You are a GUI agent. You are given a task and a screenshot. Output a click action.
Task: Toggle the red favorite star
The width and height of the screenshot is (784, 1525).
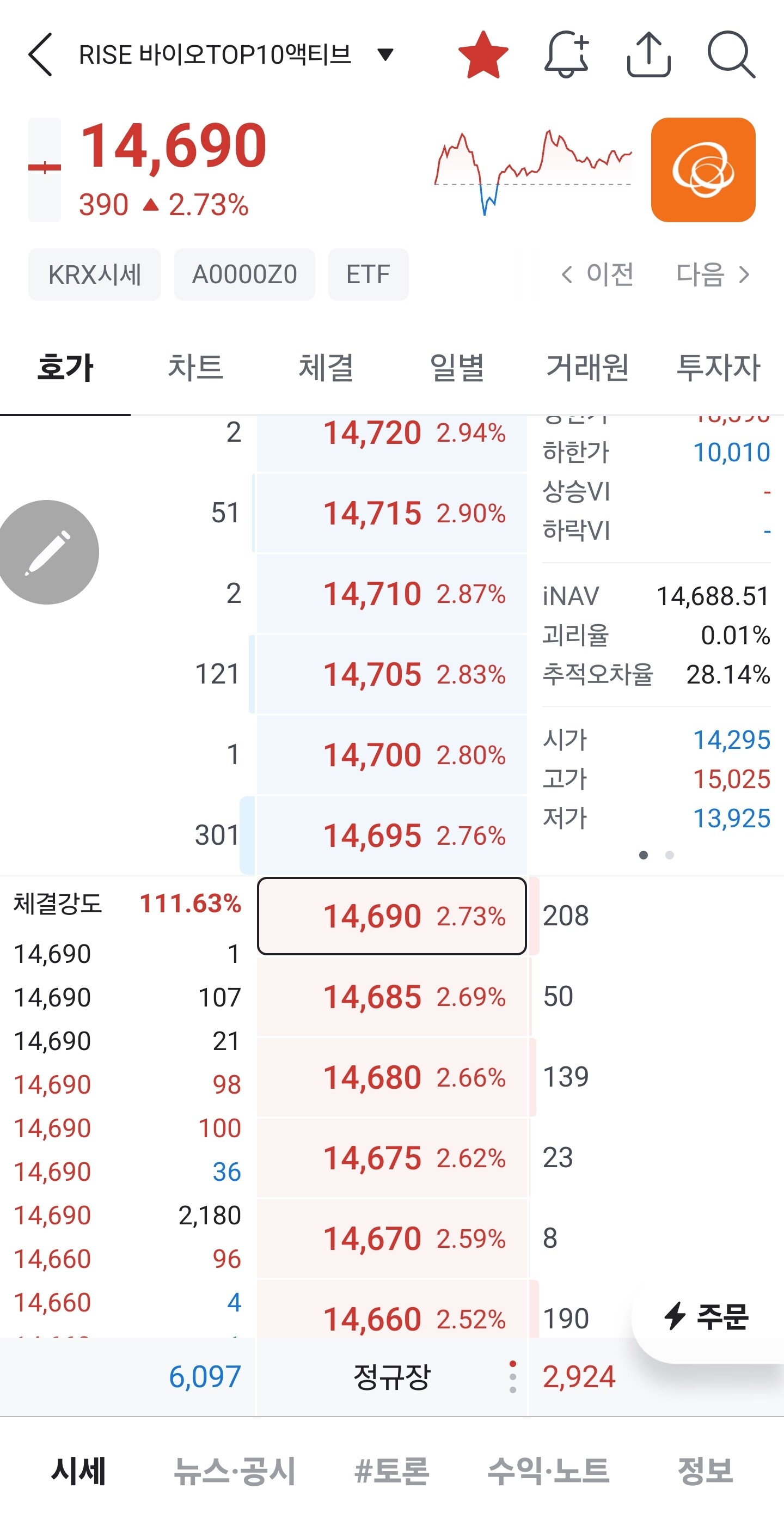[x=483, y=55]
